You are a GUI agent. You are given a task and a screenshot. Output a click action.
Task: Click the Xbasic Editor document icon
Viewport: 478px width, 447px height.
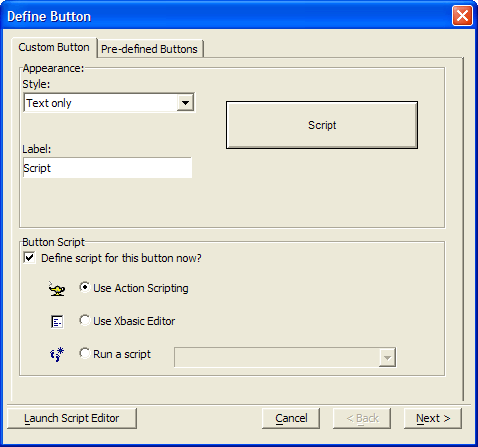(x=57, y=322)
